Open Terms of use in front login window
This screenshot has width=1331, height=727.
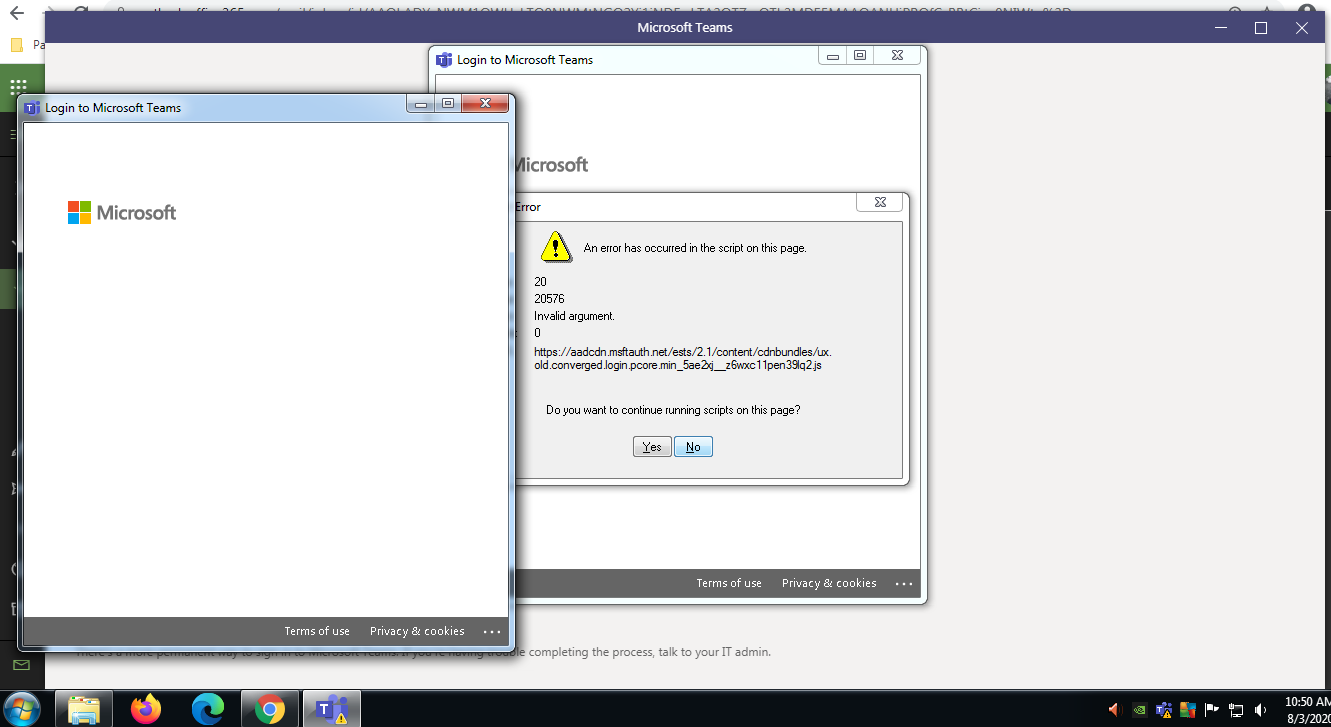pyautogui.click(x=317, y=631)
